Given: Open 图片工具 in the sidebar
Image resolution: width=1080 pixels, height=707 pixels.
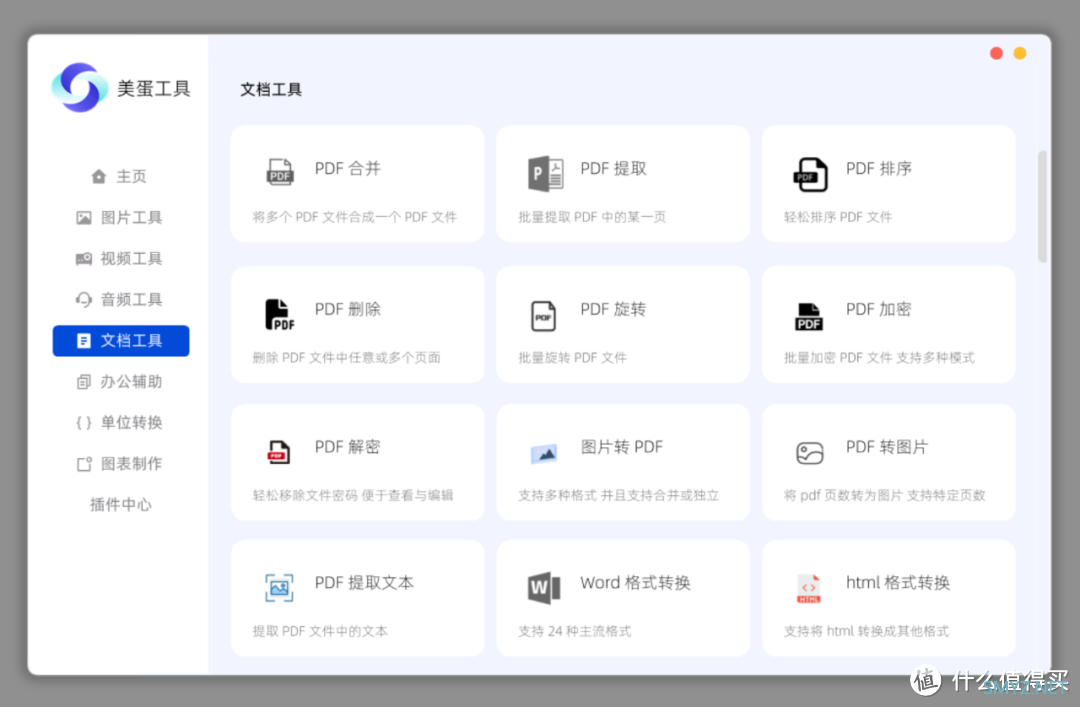Looking at the screenshot, I should click(x=120, y=217).
